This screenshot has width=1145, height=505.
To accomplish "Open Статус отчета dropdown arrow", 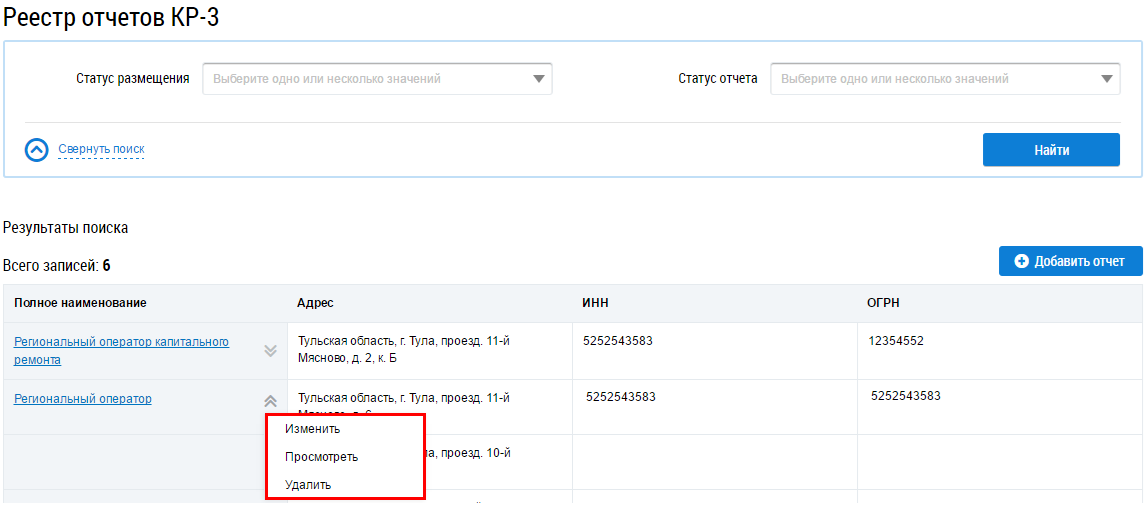I will [x=1107, y=79].
